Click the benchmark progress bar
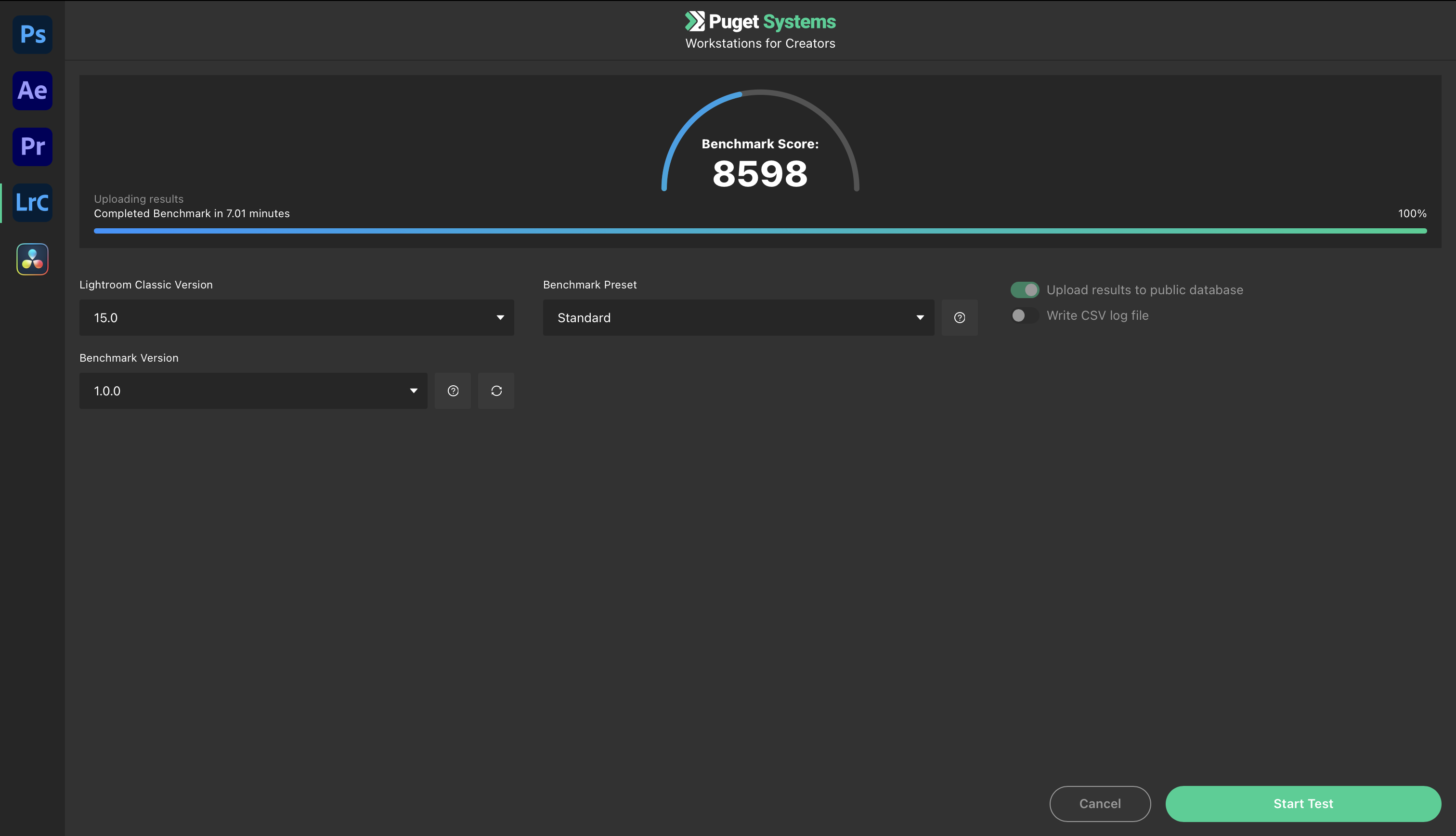 760,231
